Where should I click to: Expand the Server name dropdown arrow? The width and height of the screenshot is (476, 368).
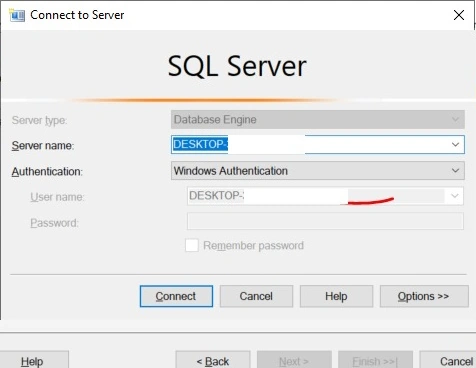point(455,145)
